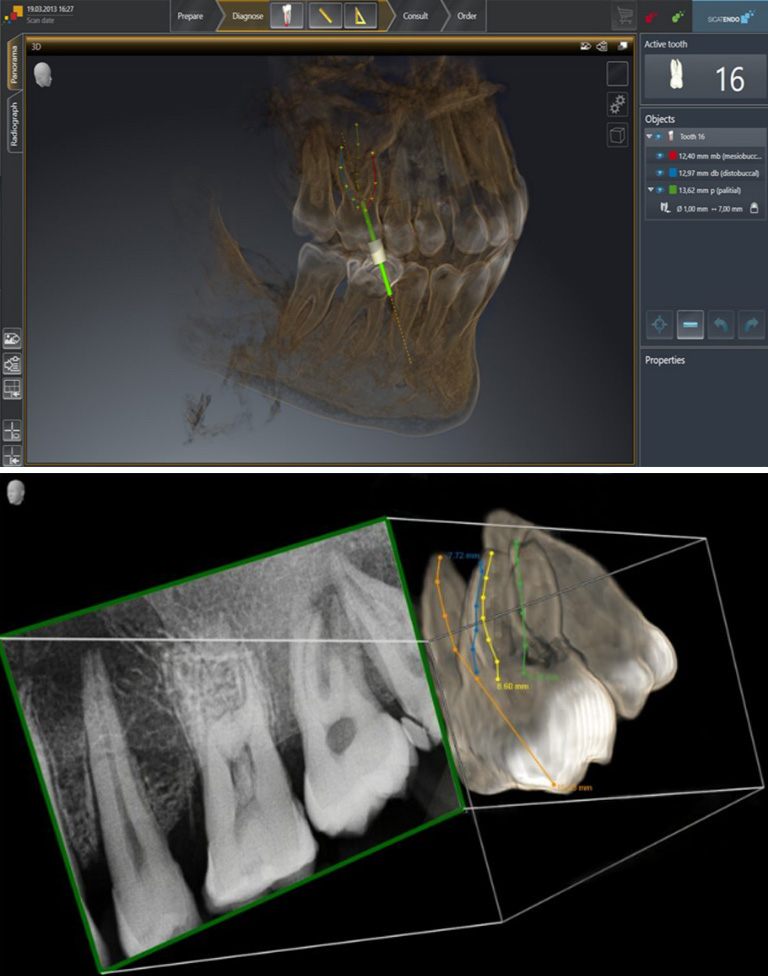Toggle visibility of 12,97 mm distobuccal canal
The image size is (768, 976).
click(661, 173)
